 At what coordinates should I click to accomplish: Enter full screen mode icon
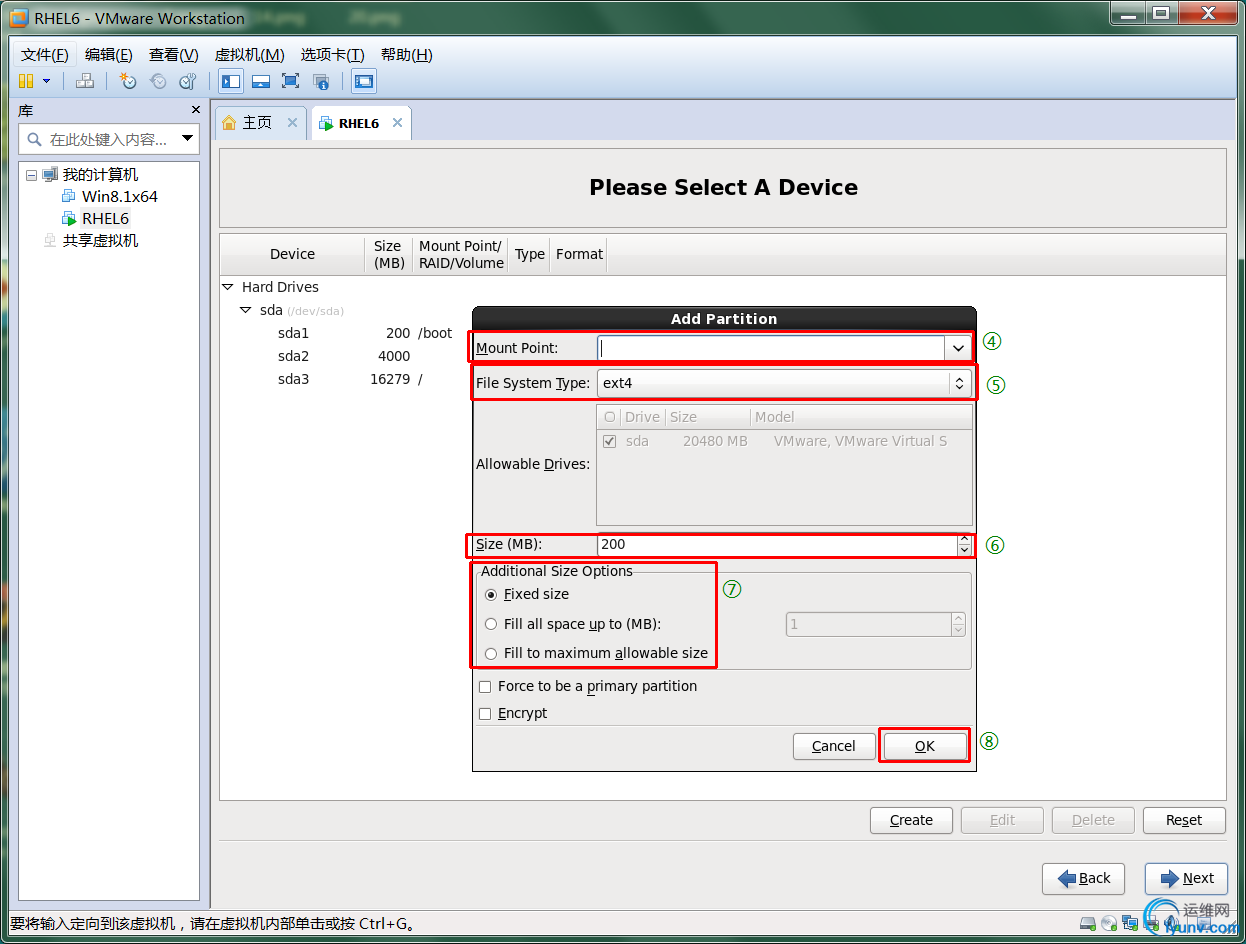291,81
